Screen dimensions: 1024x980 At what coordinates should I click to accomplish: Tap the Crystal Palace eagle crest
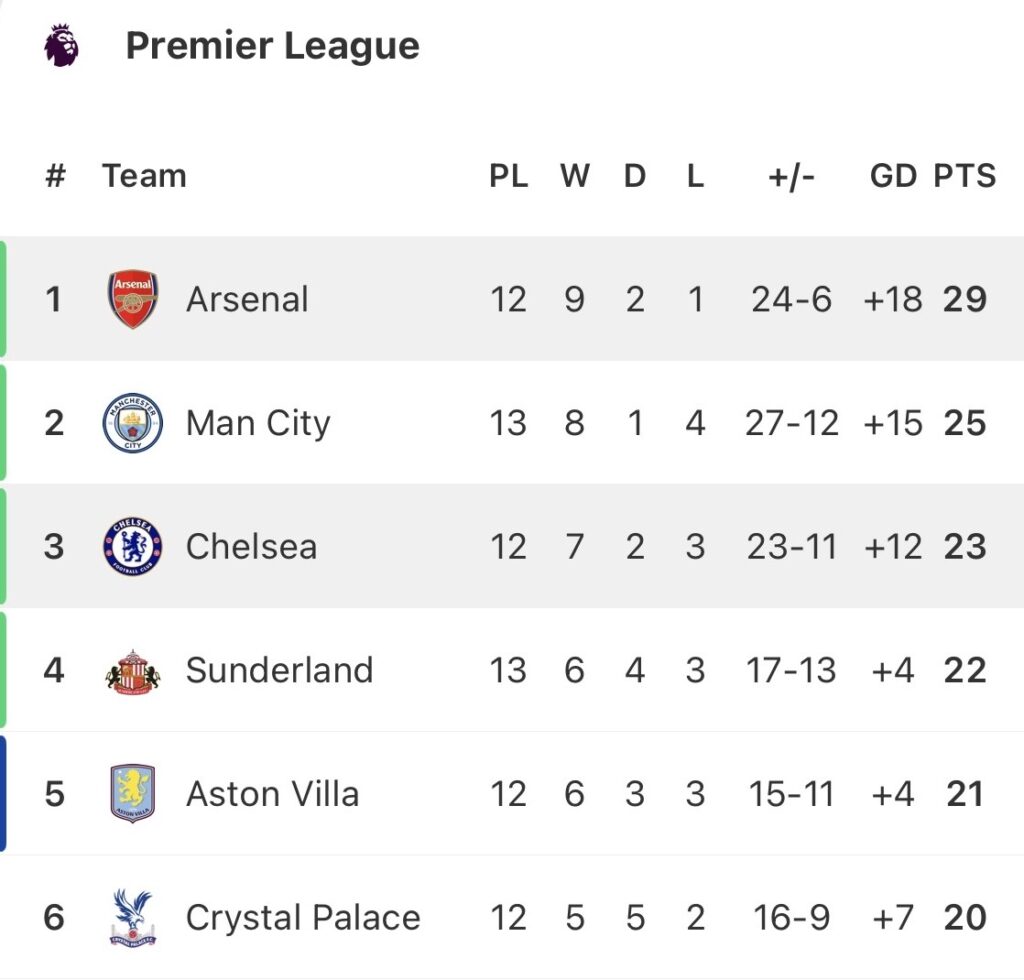133,917
